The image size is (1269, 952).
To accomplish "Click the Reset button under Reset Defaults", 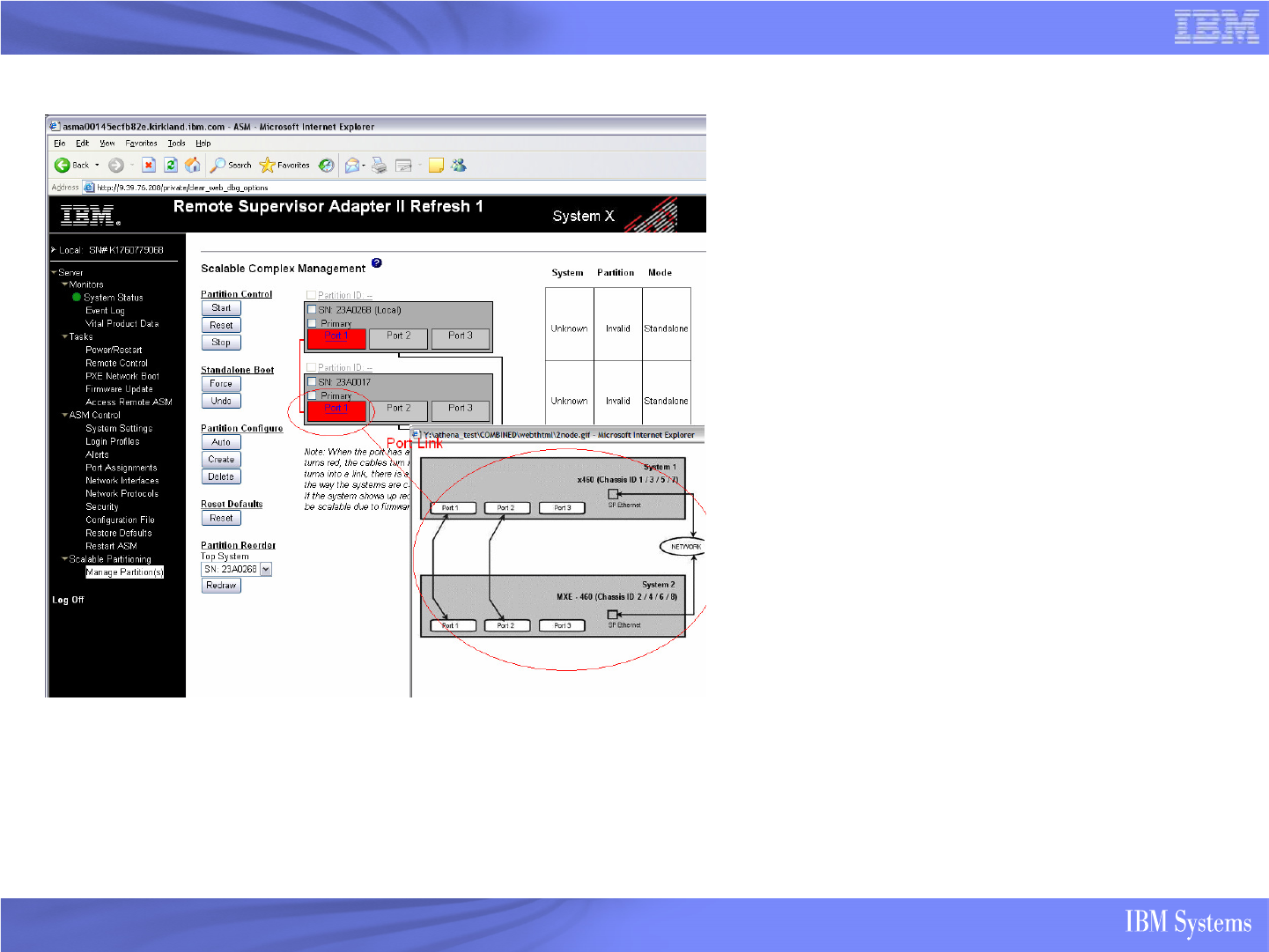I will pyautogui.click(x=221, y=518).
